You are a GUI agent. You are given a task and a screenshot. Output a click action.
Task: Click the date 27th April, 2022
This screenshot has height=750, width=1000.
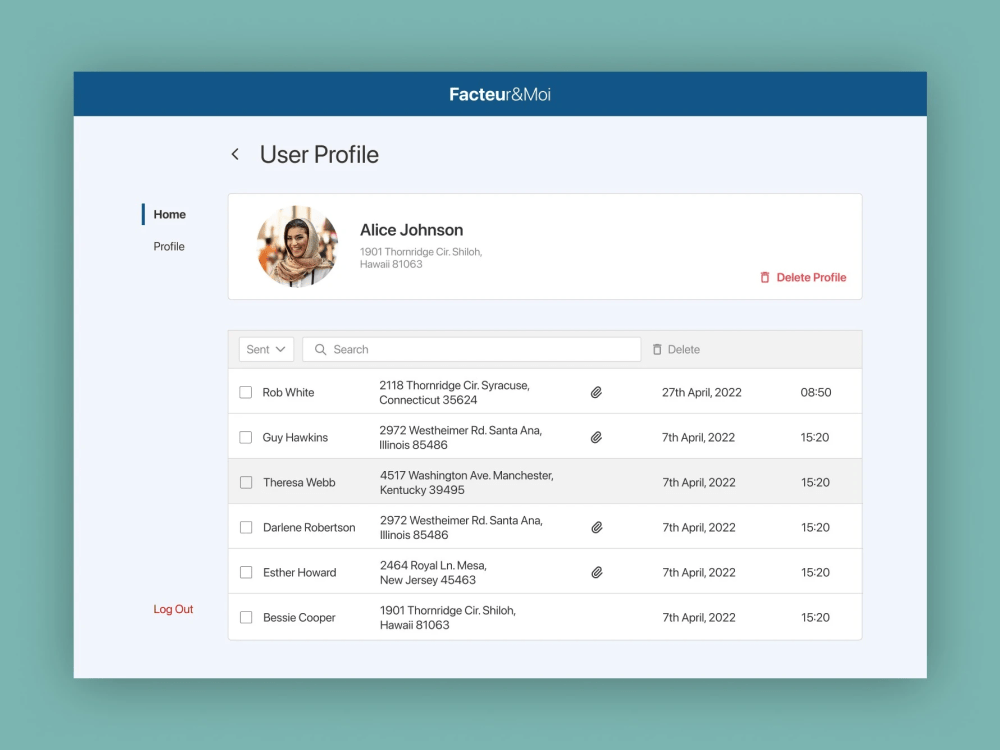tap(702, 392)
